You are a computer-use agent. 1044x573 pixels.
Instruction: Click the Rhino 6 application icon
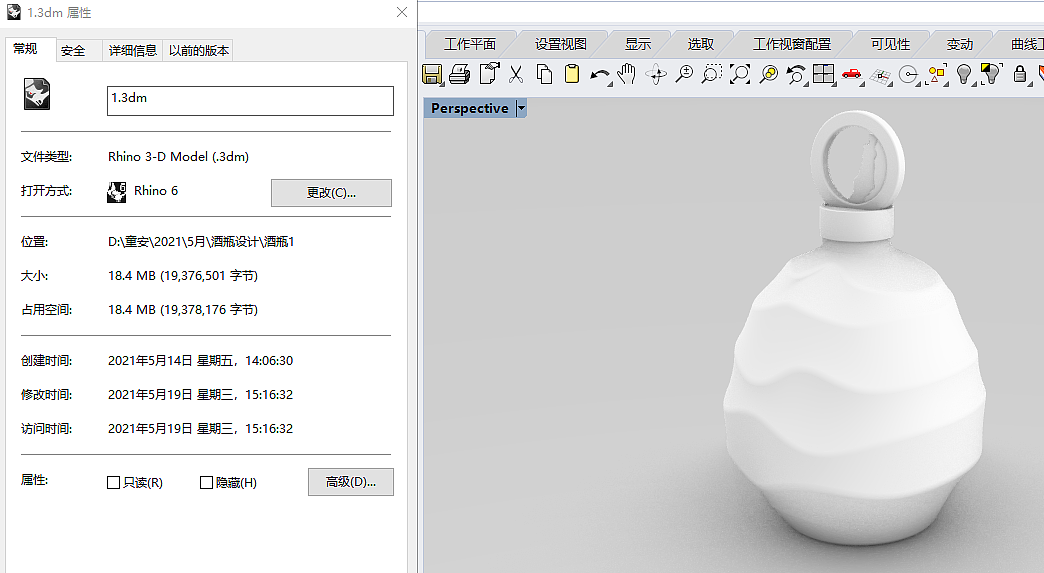[117, 192]
